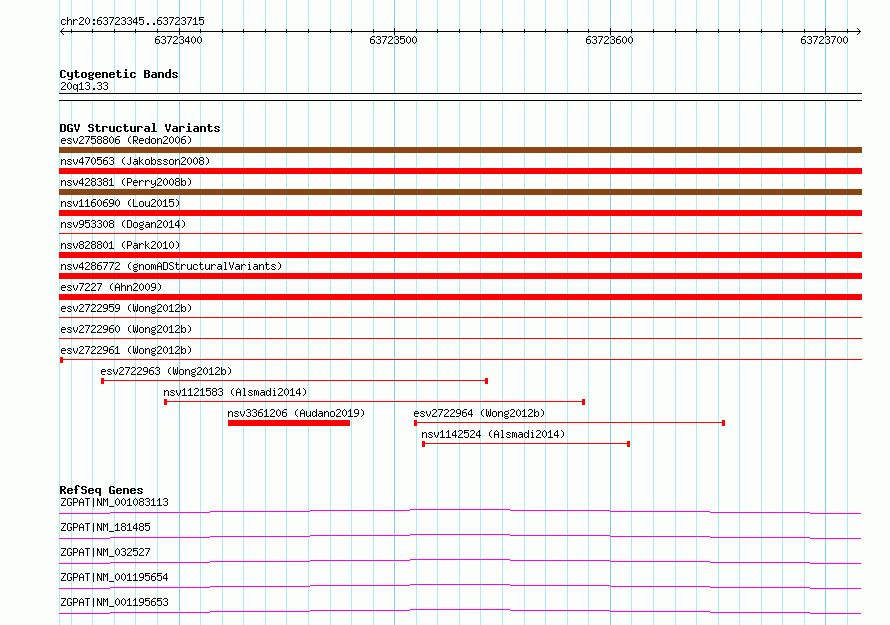This screenshot has width=890, height=625.
Task: Click the left arrow of the ruler
Action: click(x=62, y=31)
